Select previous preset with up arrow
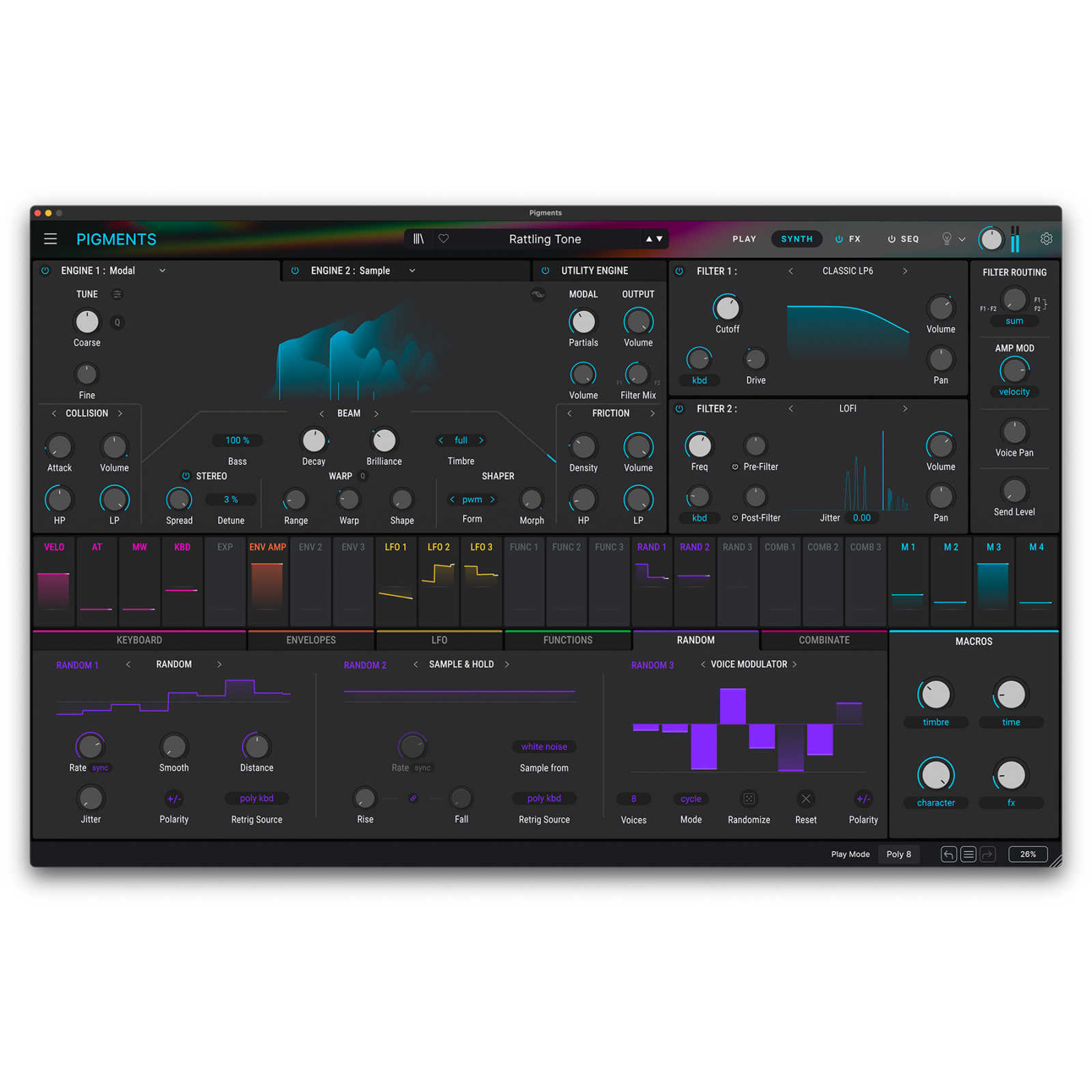 649,239
